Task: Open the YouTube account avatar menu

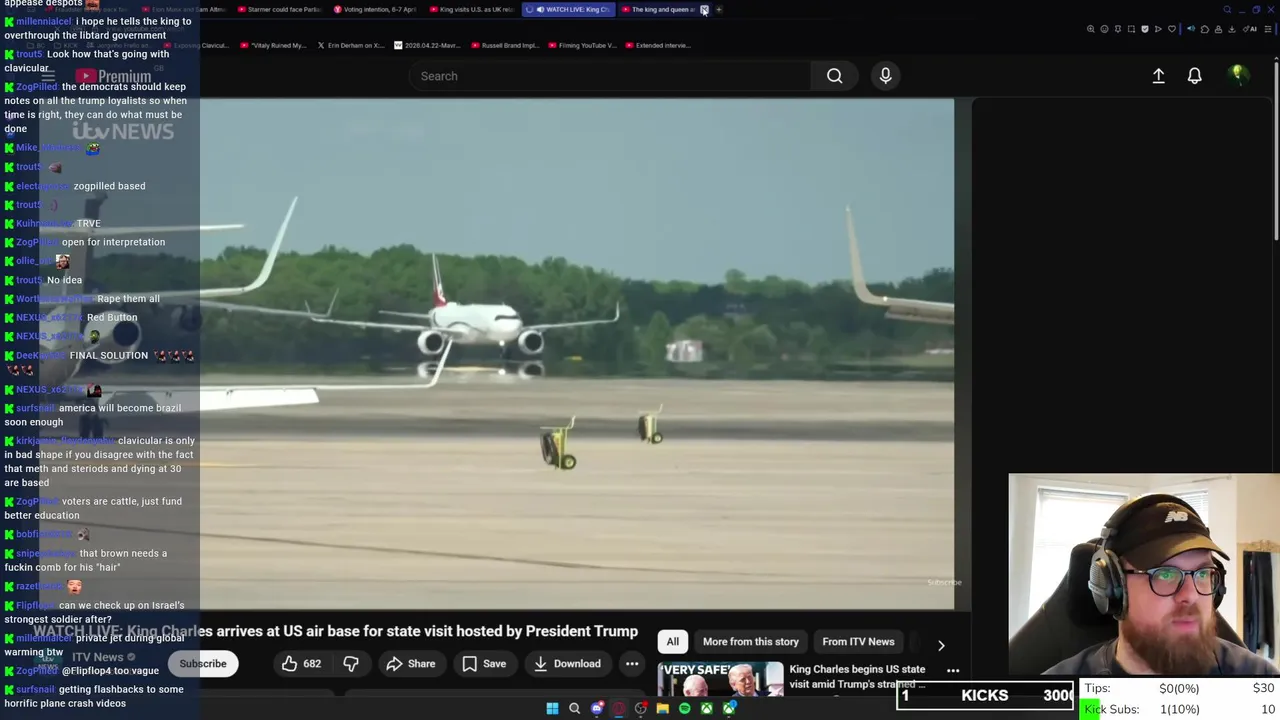Action: (1238, 75)
